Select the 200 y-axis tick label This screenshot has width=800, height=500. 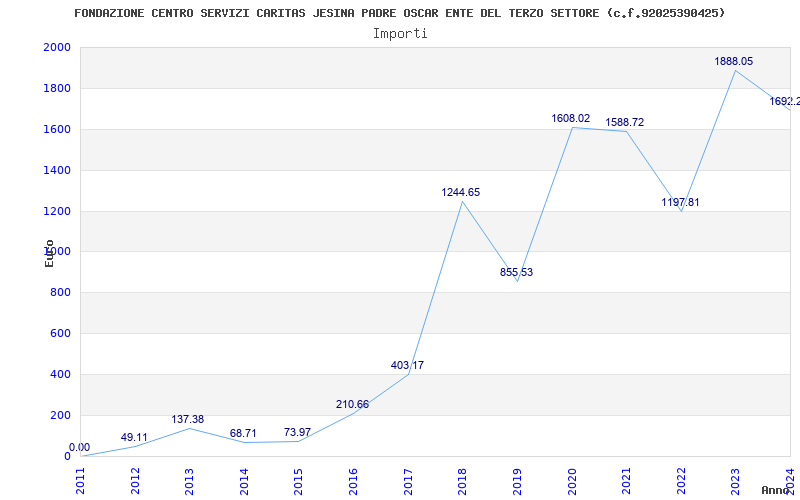click(x=60, y=415)
